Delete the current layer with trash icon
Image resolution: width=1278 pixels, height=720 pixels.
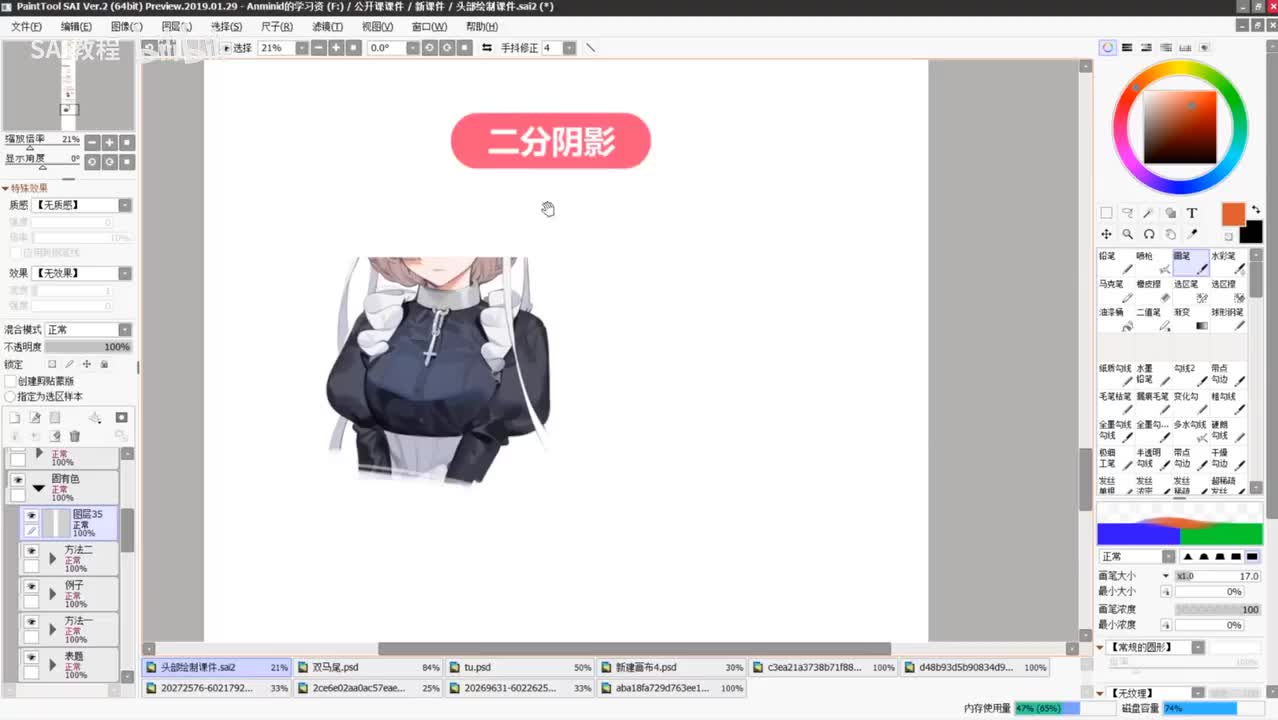pos(74,436)
